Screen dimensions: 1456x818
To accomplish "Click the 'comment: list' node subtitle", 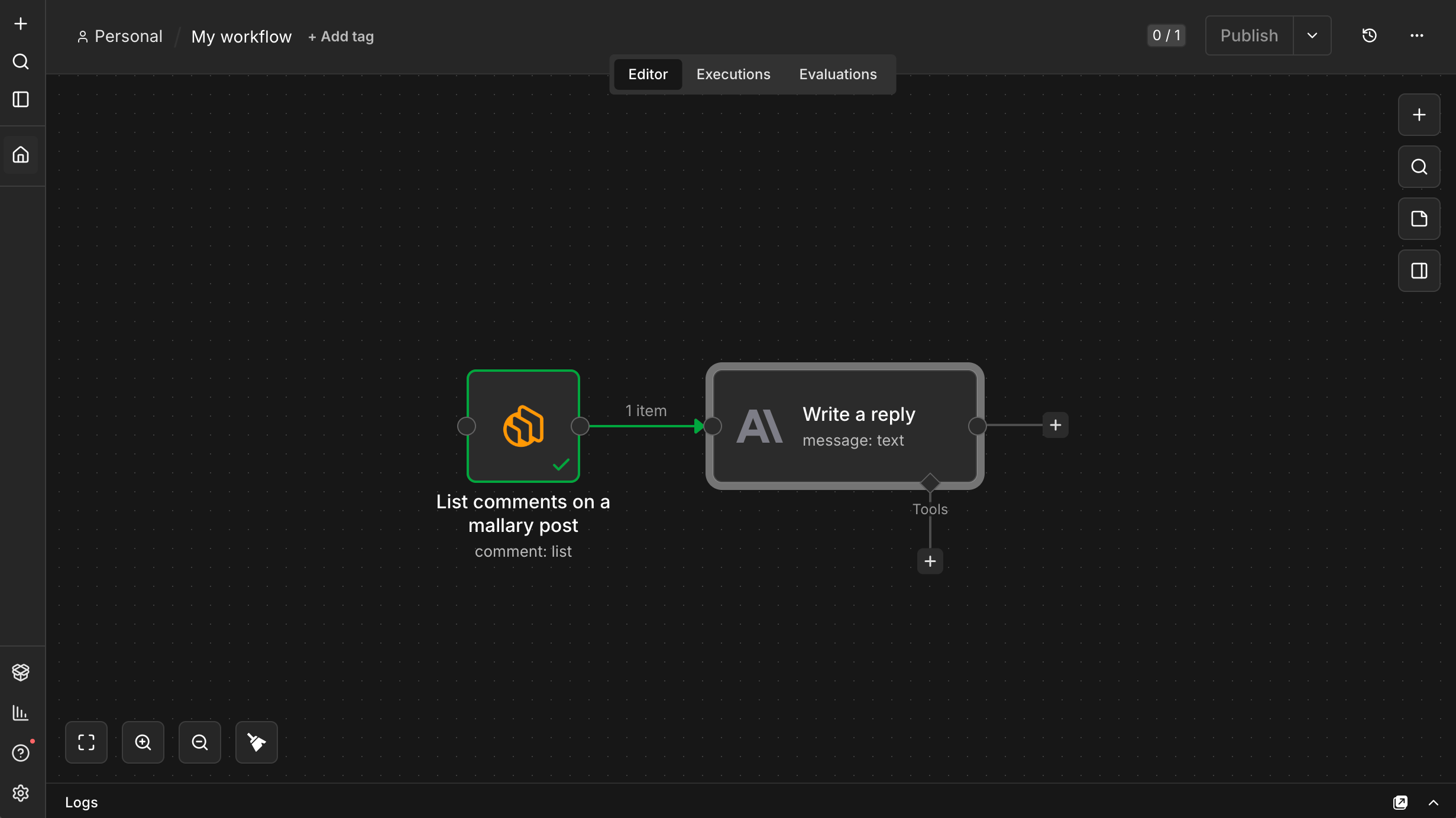I will tap(523, 551).
